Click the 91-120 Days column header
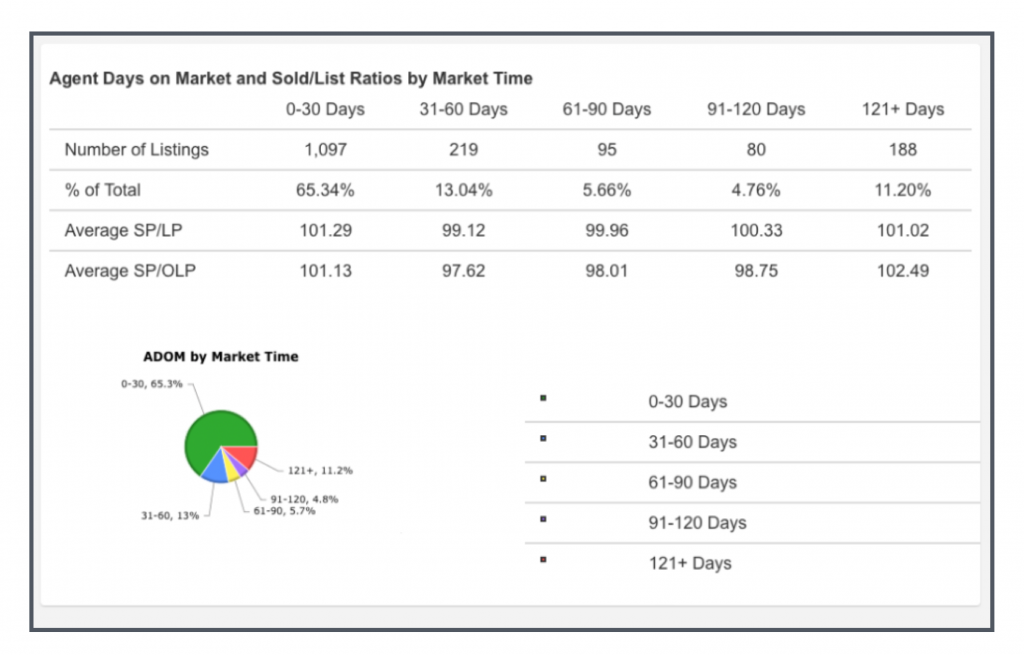This screenshot has height=655, width=1024. pyautogui.click(x=755, y=109)
